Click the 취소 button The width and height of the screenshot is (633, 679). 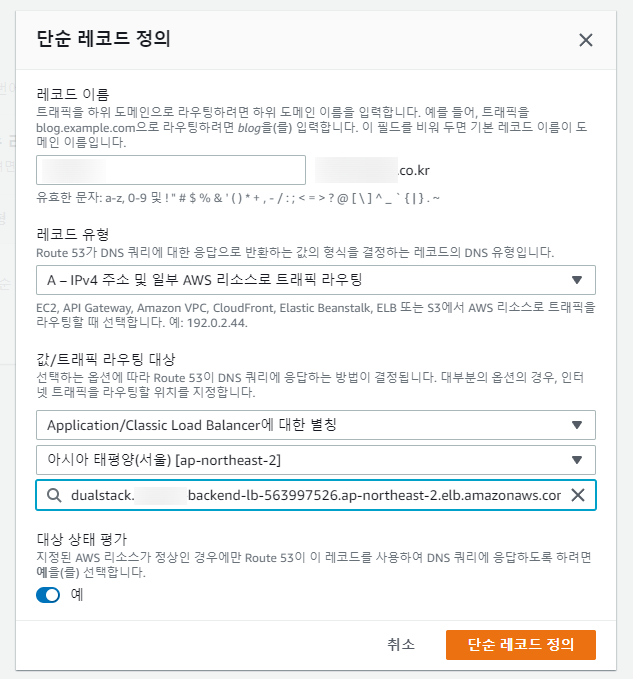pyautogui.click(x=401, y=644)
